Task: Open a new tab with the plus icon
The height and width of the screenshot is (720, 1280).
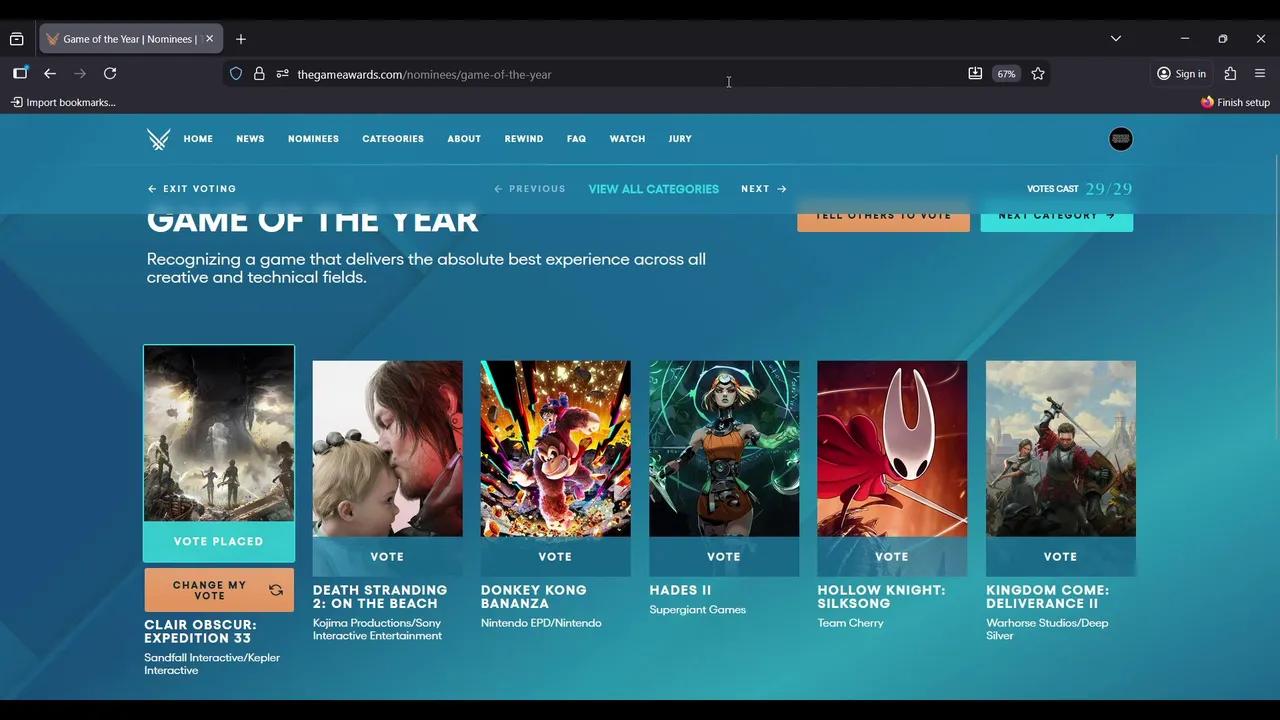Action: (241, 39)
